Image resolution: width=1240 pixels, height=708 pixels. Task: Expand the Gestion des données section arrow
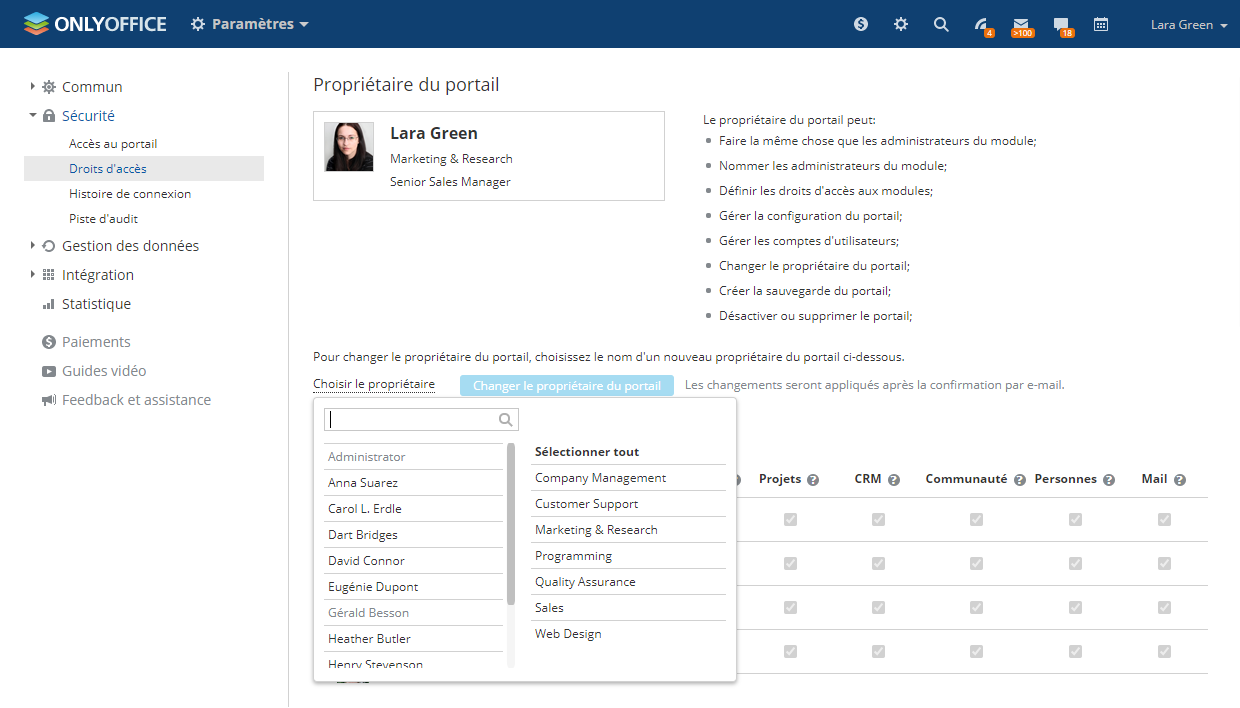pos(33,246)
